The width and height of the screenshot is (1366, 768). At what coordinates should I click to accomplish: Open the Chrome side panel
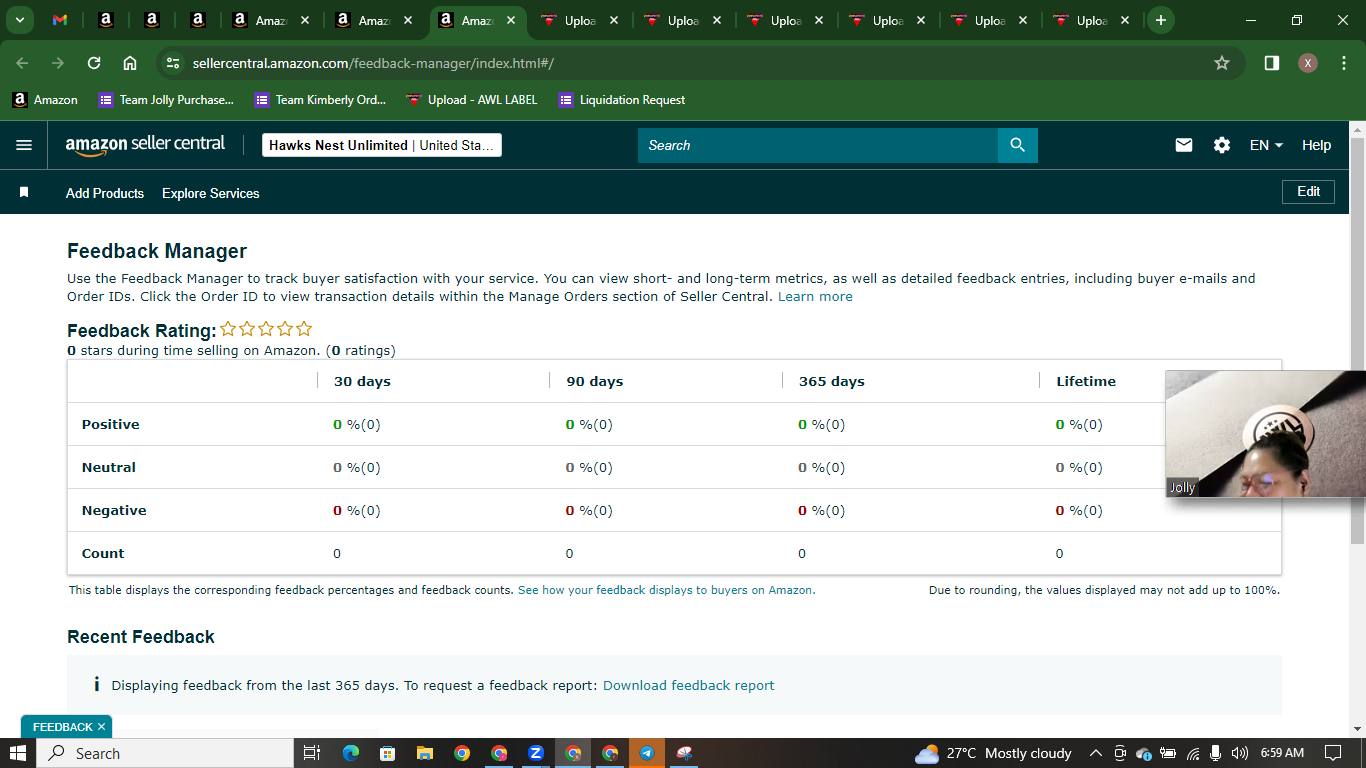[x=1272, y=63]
